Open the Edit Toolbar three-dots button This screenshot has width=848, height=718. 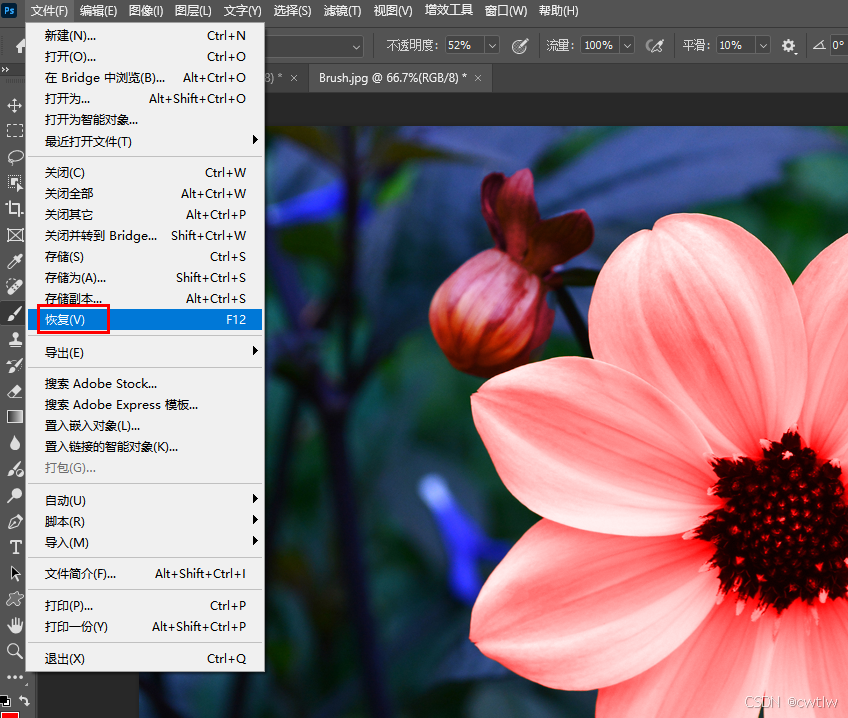point(15,677)
